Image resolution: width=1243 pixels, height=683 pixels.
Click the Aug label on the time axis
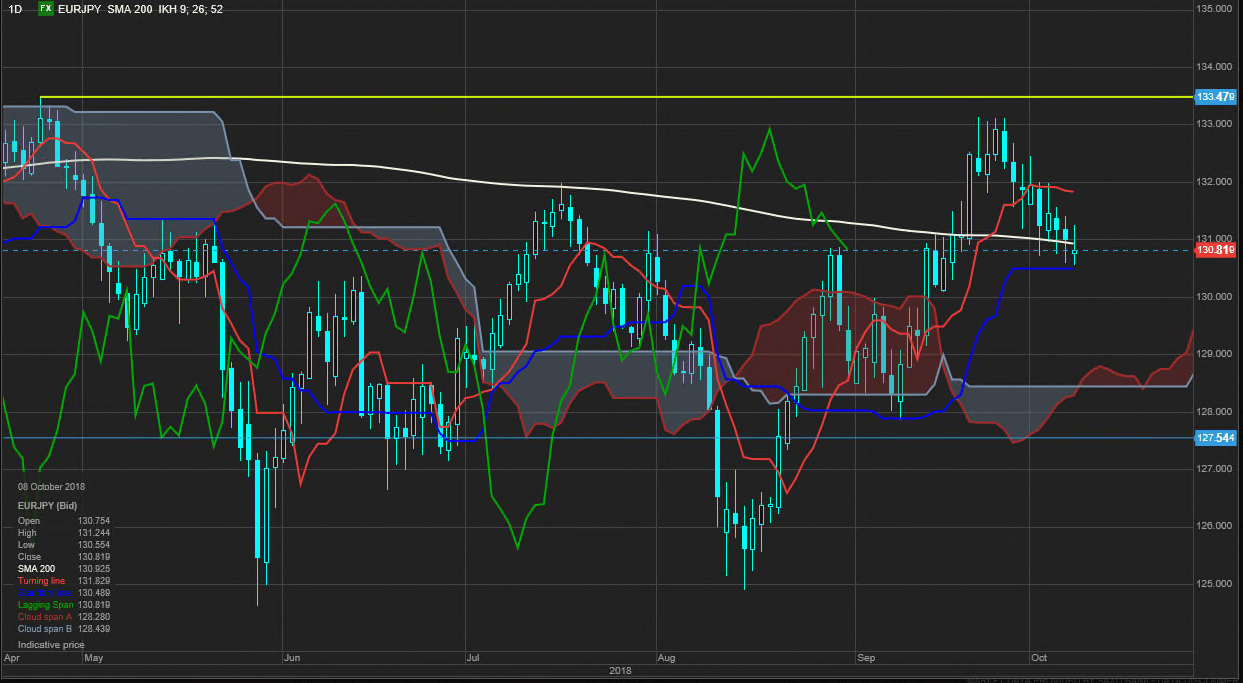(x=667, y=659)
